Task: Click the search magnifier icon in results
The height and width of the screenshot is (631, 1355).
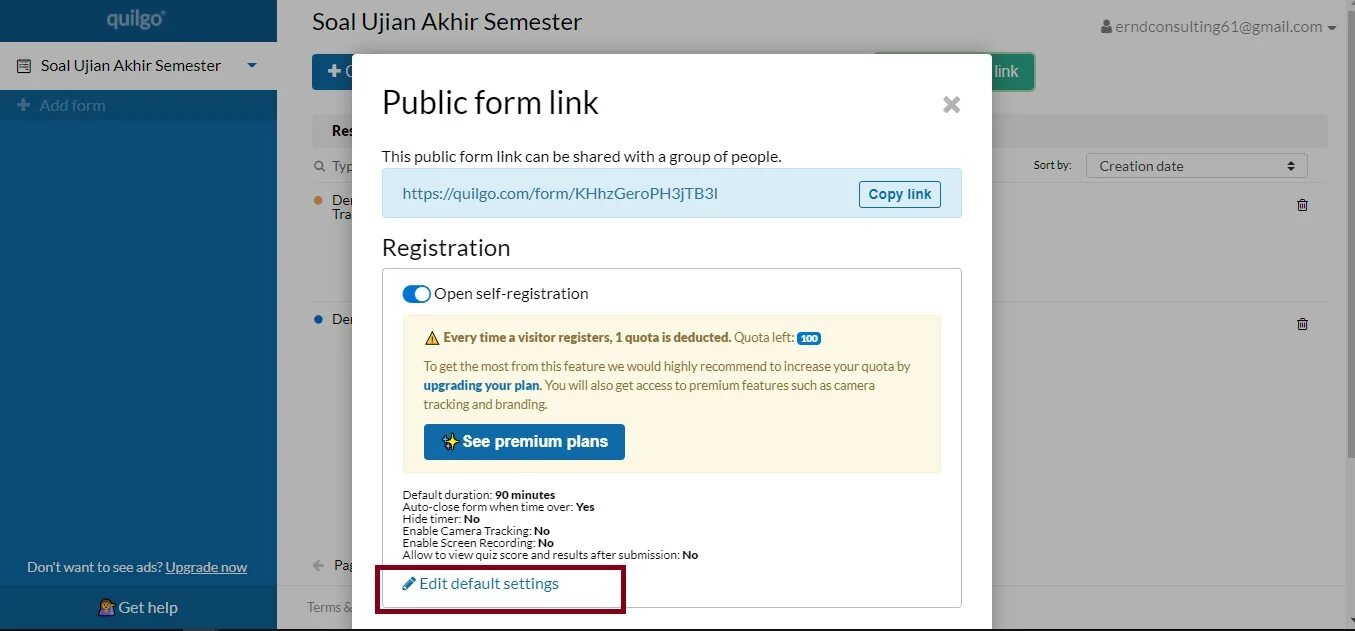Action: point(320,167)
